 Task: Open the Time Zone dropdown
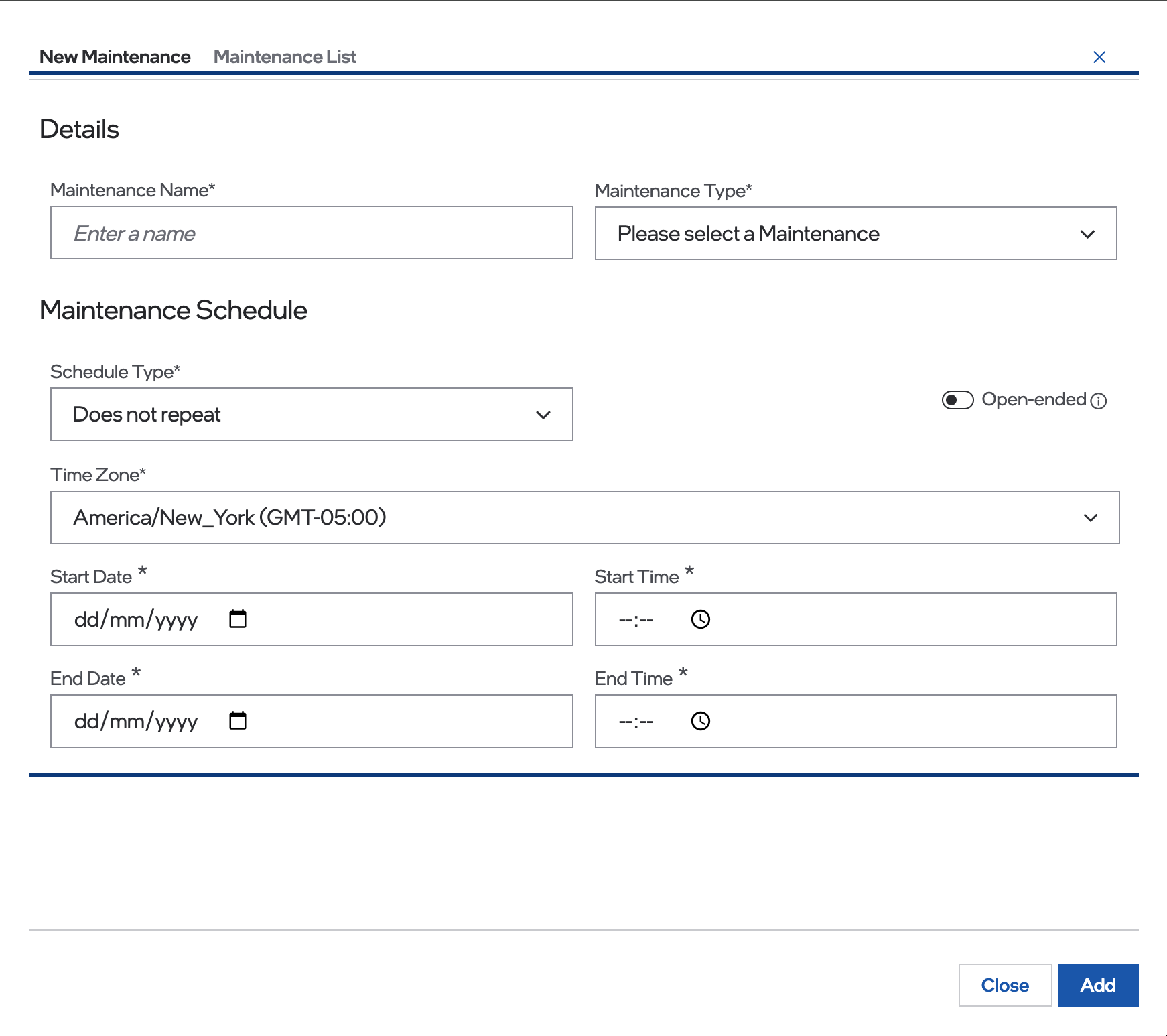click(x=584, y=517)
